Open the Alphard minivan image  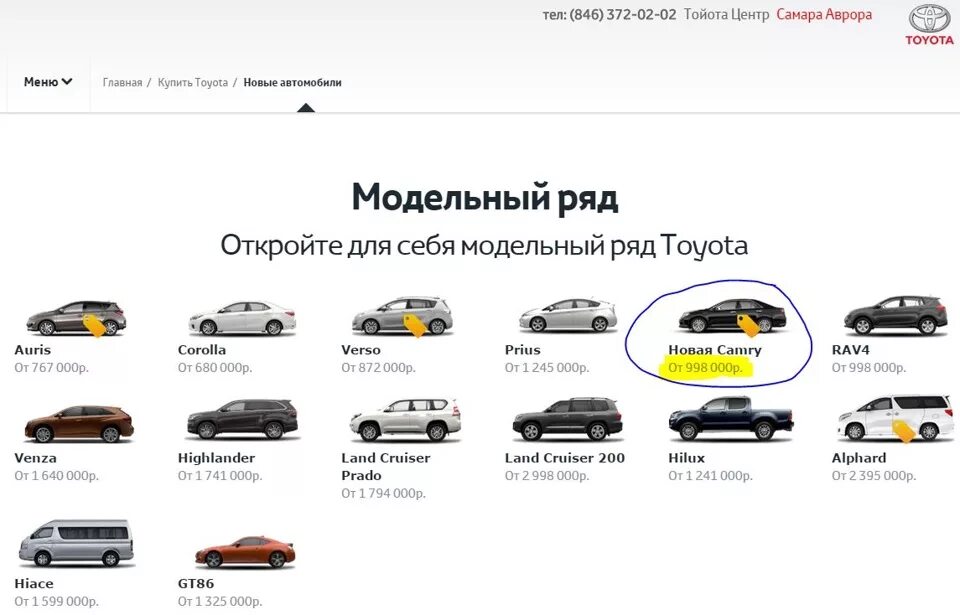point(896,418)
